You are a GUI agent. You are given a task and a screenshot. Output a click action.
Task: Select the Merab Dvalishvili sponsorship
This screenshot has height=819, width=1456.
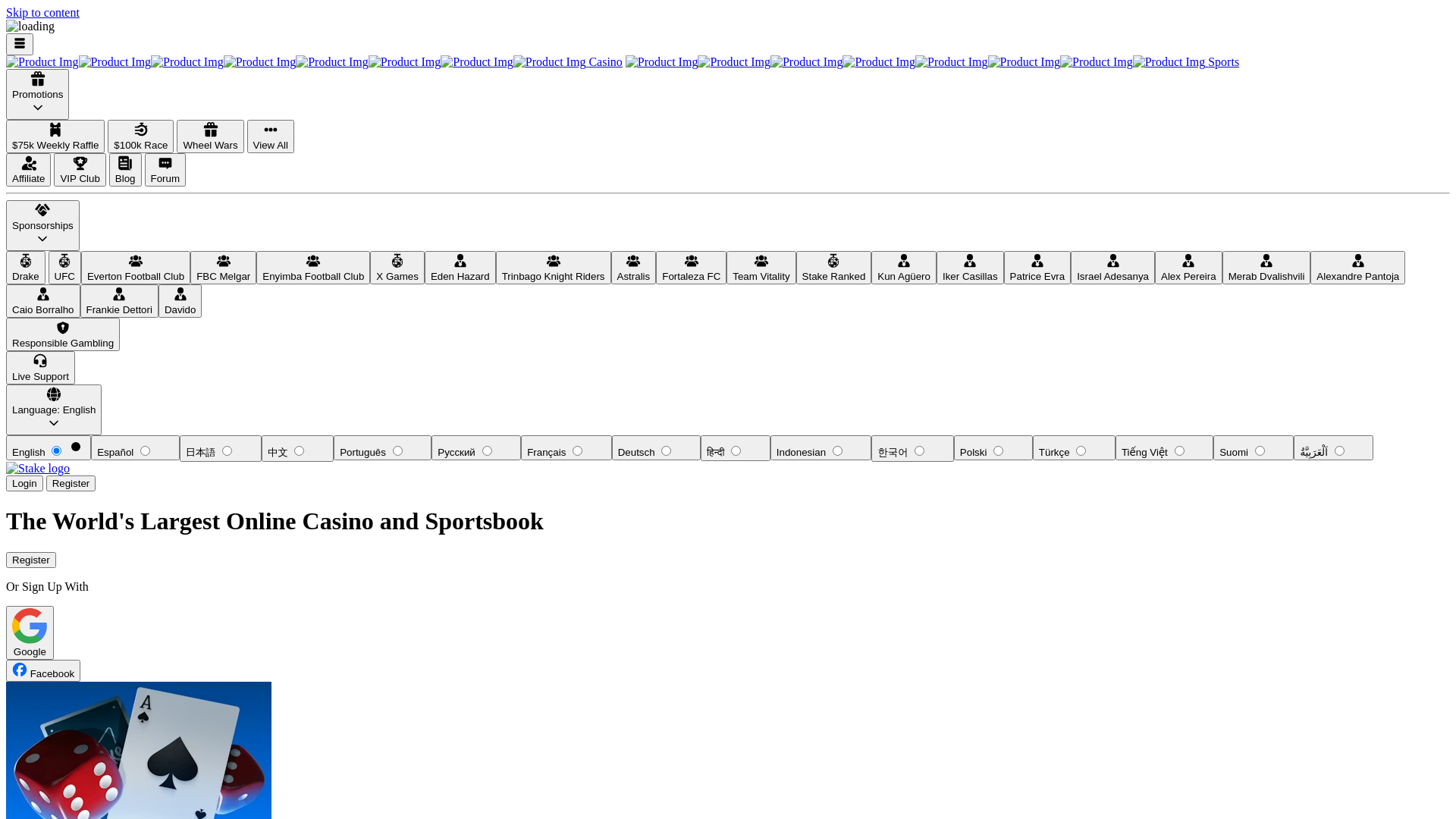1266,268
